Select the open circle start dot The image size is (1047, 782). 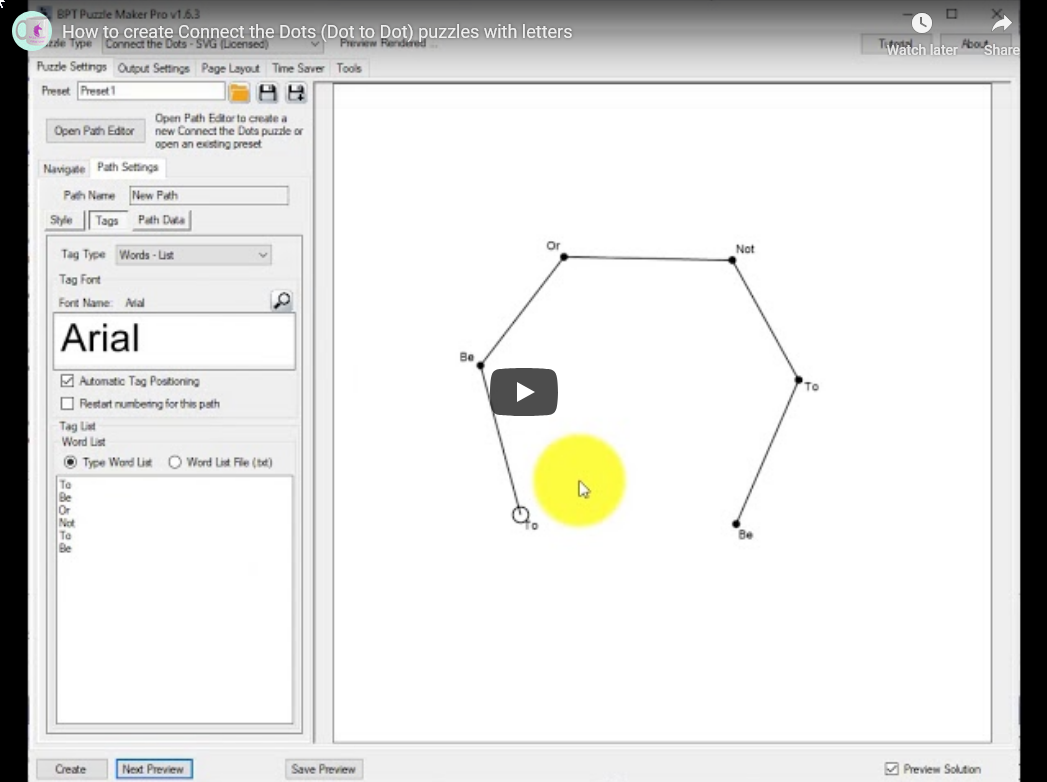point(521,515)
